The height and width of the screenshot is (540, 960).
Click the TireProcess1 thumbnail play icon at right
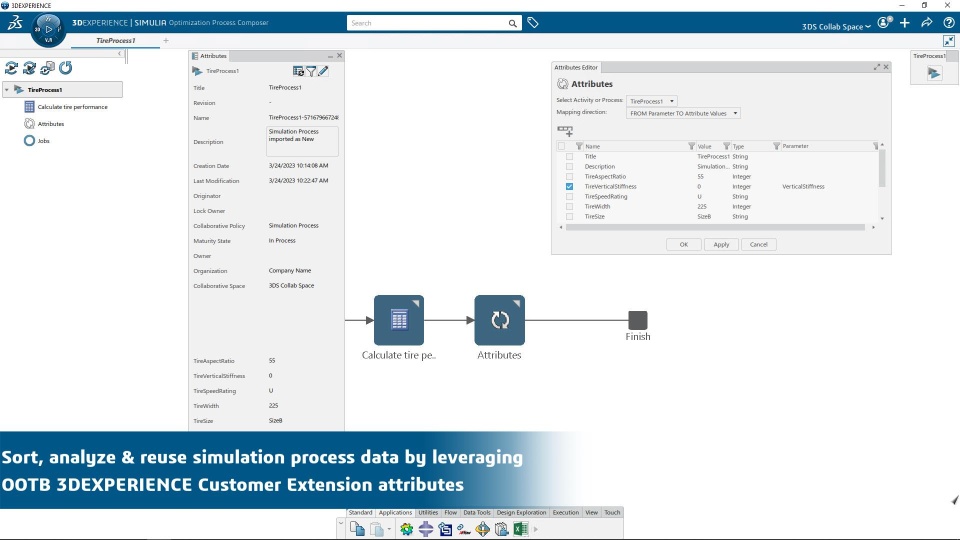click(x=934, y=73)
